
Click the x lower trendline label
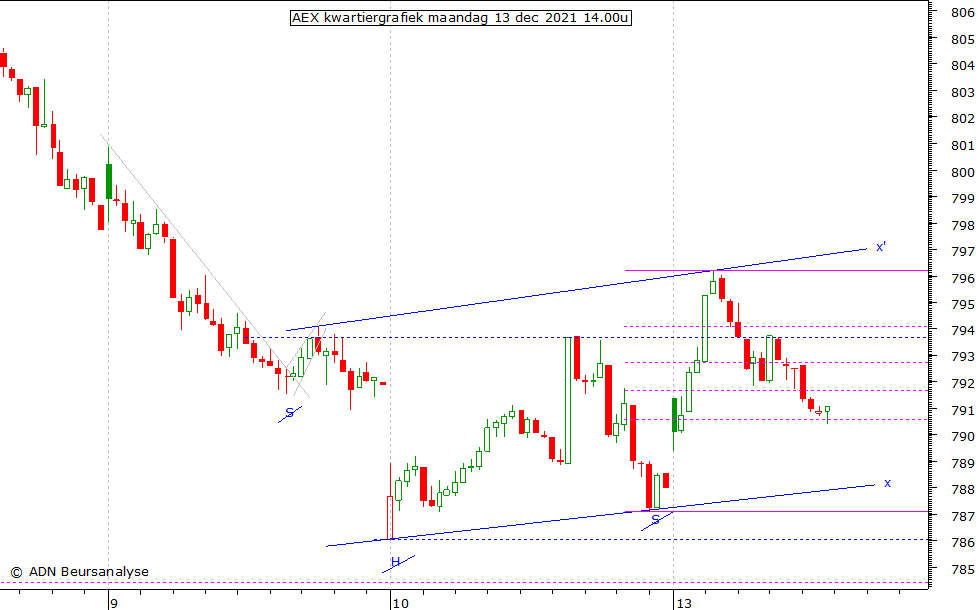(887, 483)
